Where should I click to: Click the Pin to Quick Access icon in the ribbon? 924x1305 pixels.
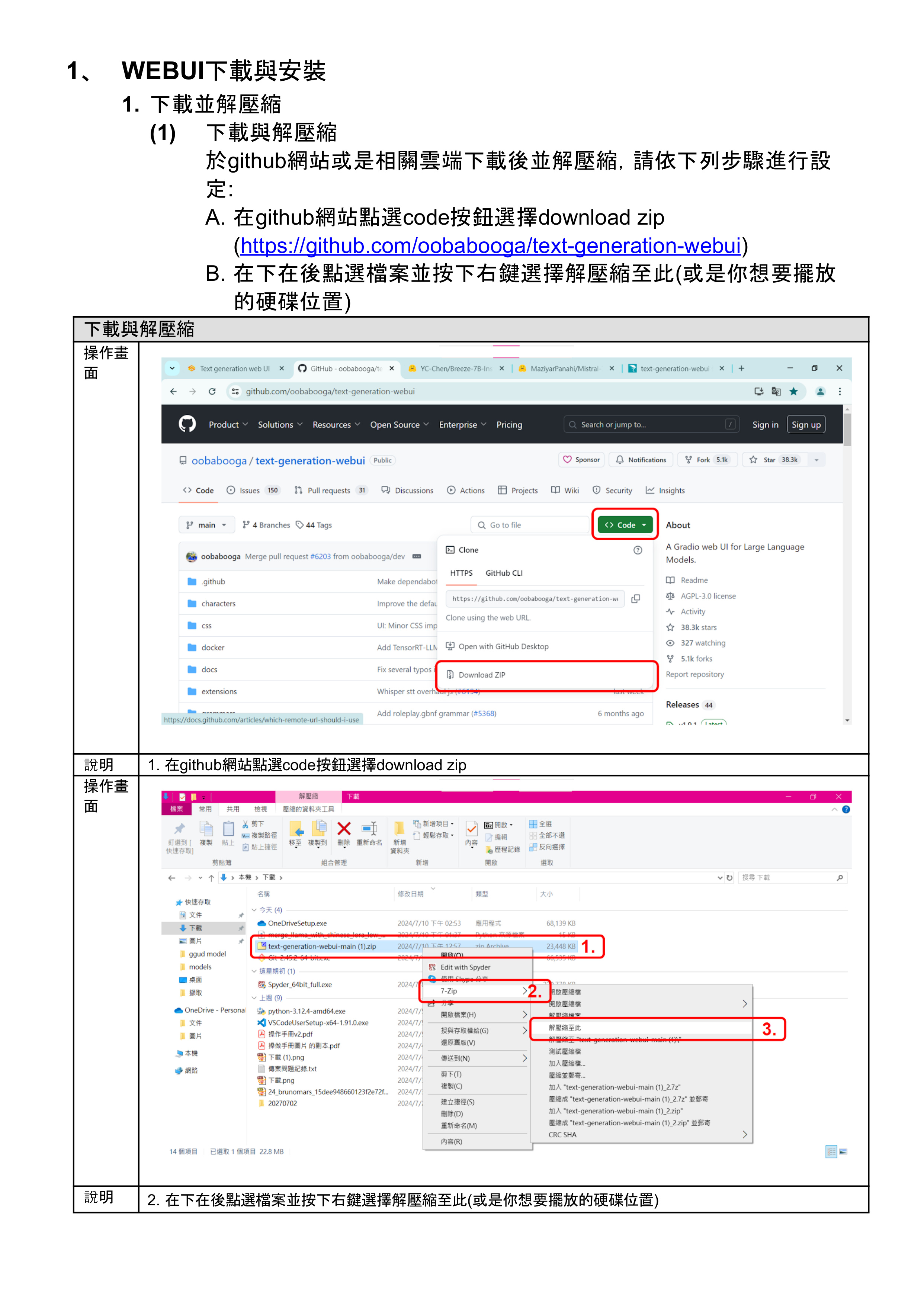pyautogui.click(x=180, y=828)
